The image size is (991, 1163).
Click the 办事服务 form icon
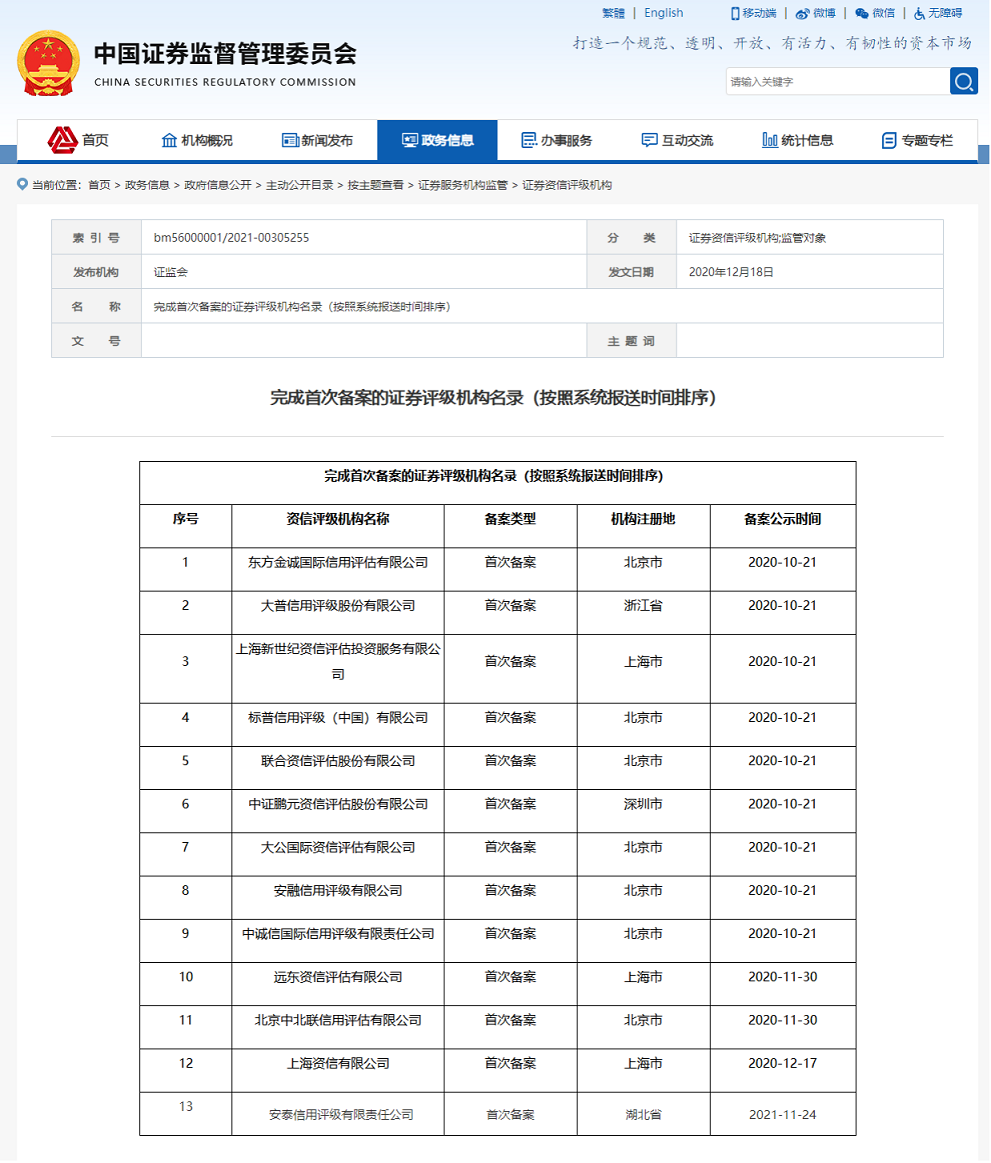click(x=529, y=140)
